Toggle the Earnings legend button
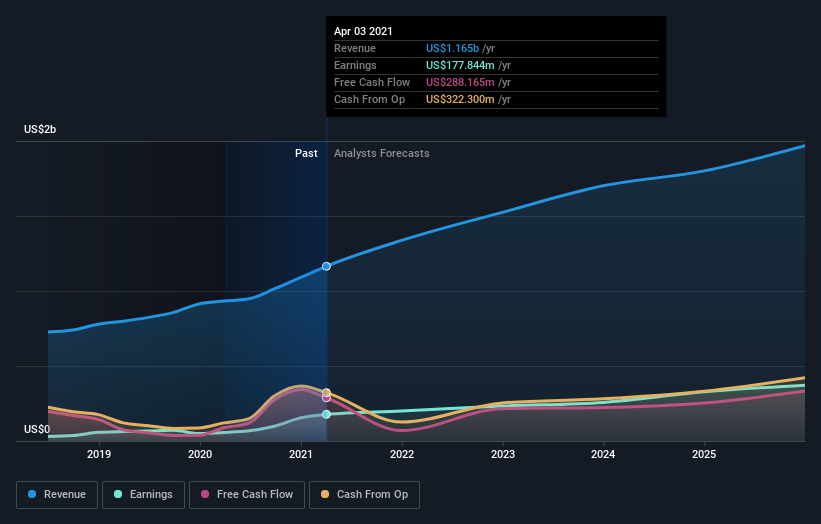This screenshot has width=821, height=524. [x=143, y=495]
